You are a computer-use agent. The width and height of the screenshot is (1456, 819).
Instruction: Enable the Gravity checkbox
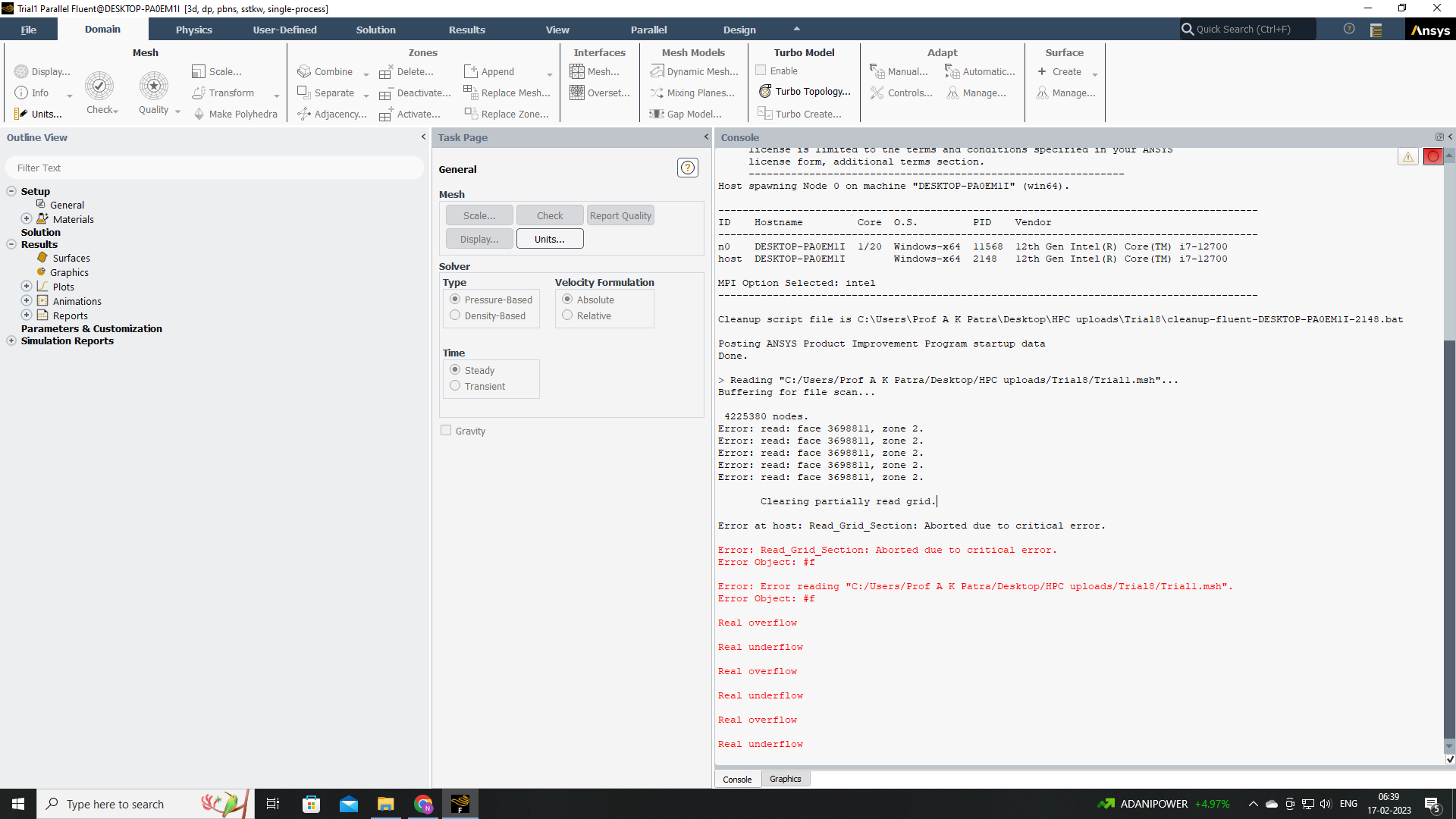point(446,431)
